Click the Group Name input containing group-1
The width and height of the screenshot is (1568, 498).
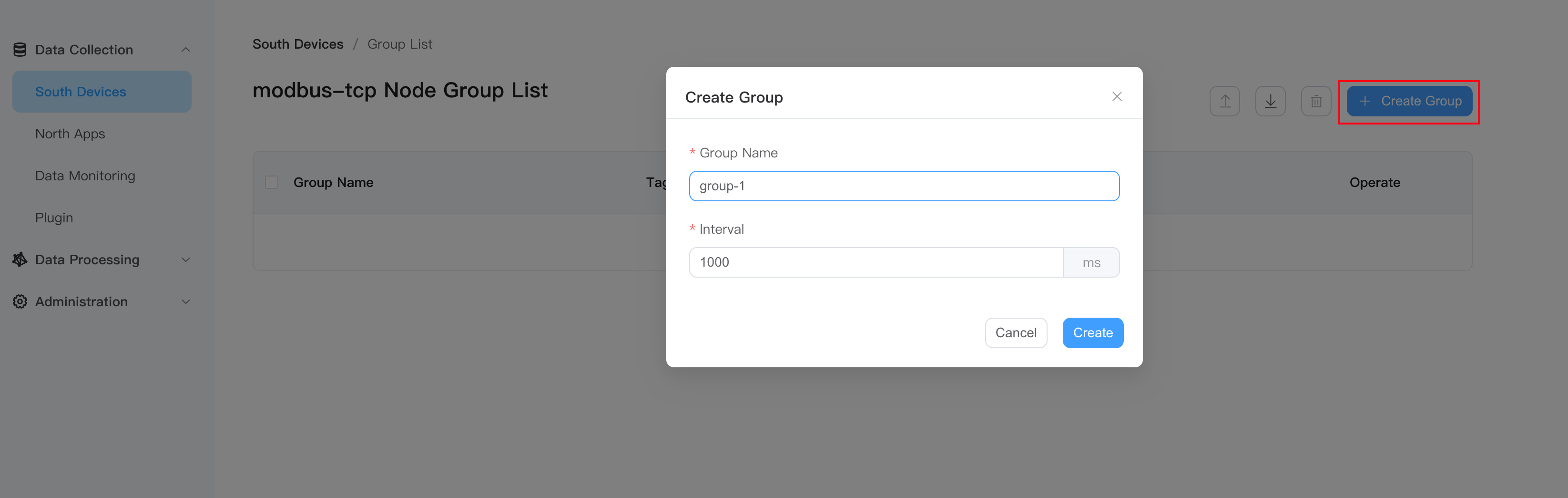904,186
